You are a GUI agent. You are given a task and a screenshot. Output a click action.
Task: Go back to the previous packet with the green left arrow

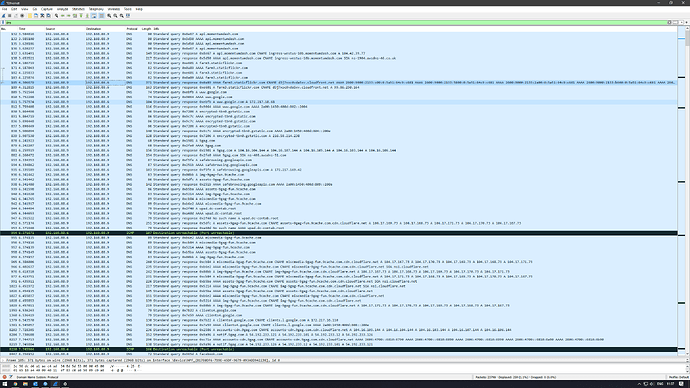pos(62,15)
